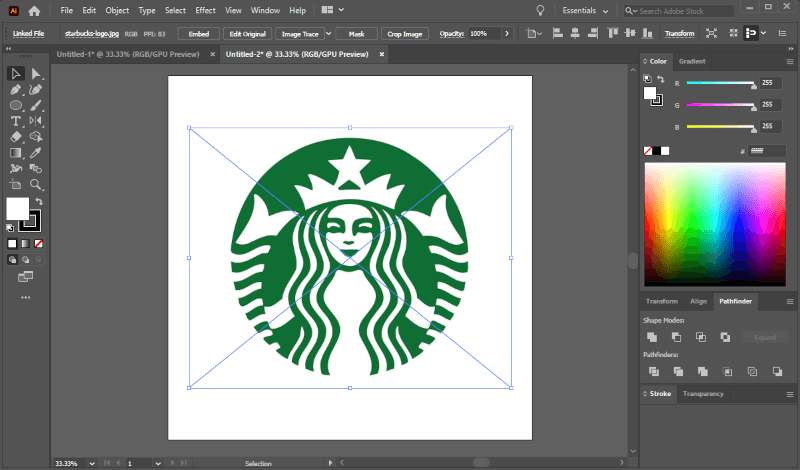Select the Gradient tool
This screenshot has height=470, width=800.
pyautogui.click(x=15, y=153)
